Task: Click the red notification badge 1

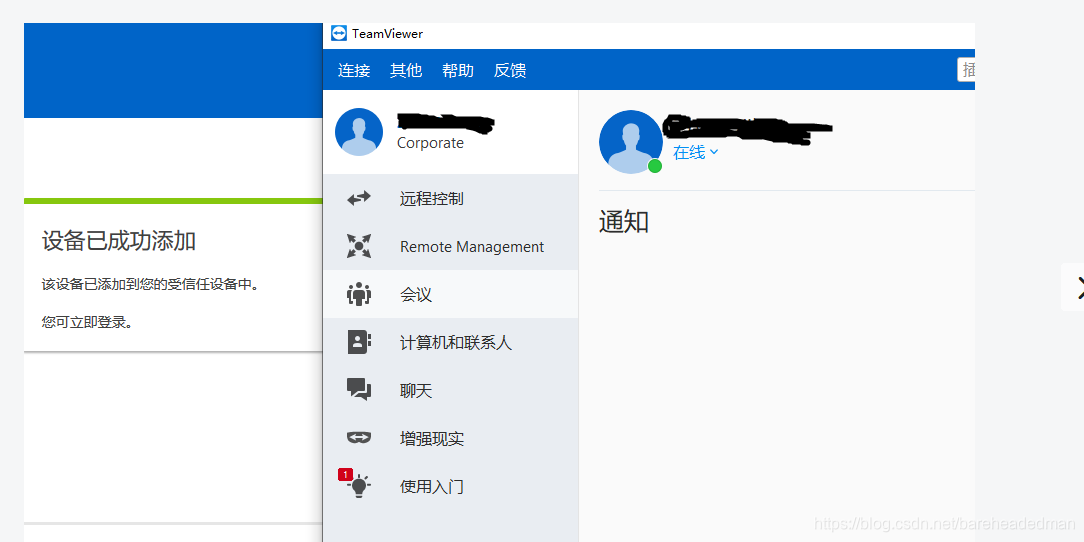Action: 345,474
